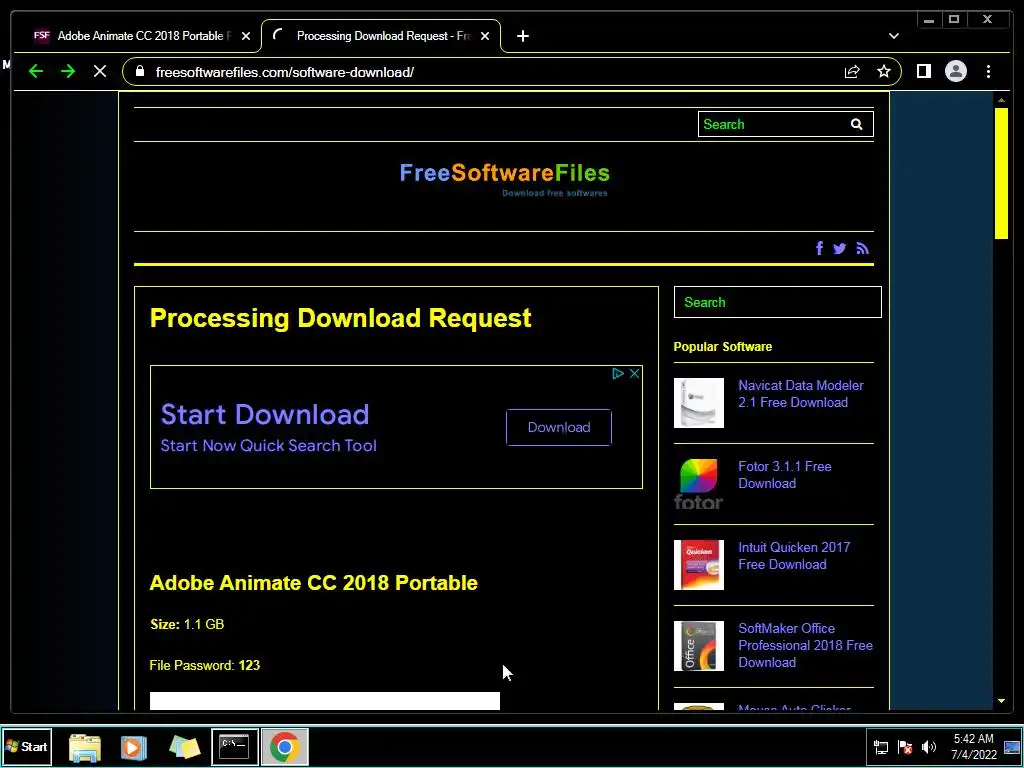Viewport: 1024px width, 768px height.
Task: Click the File Password 123 text
Action: [x=204, y=665]
